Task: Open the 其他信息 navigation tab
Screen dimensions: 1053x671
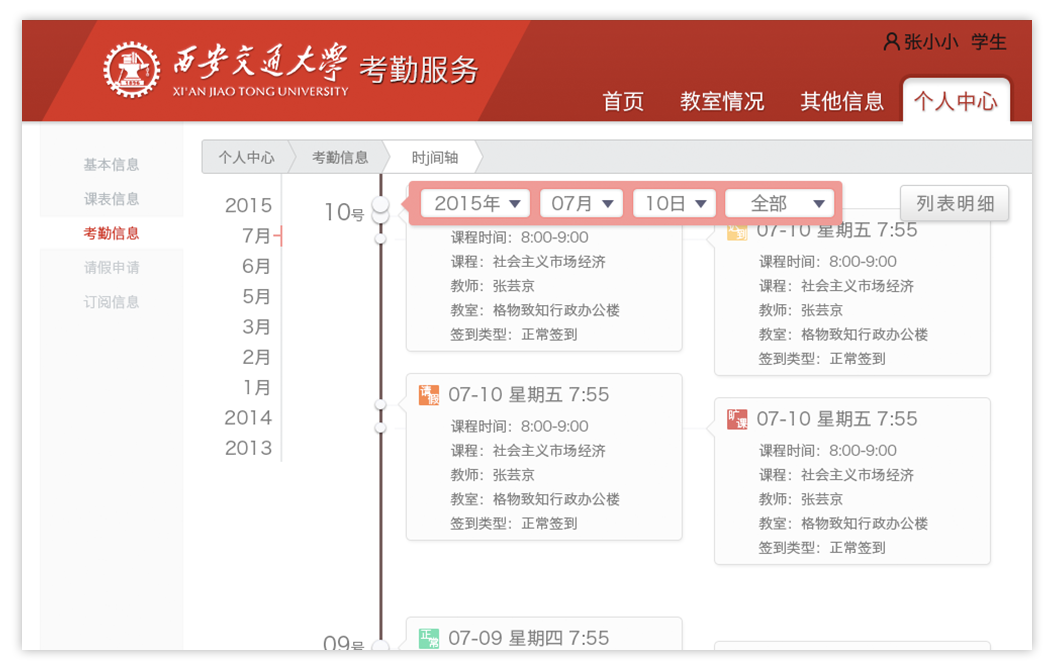Action: pos(842,101)
